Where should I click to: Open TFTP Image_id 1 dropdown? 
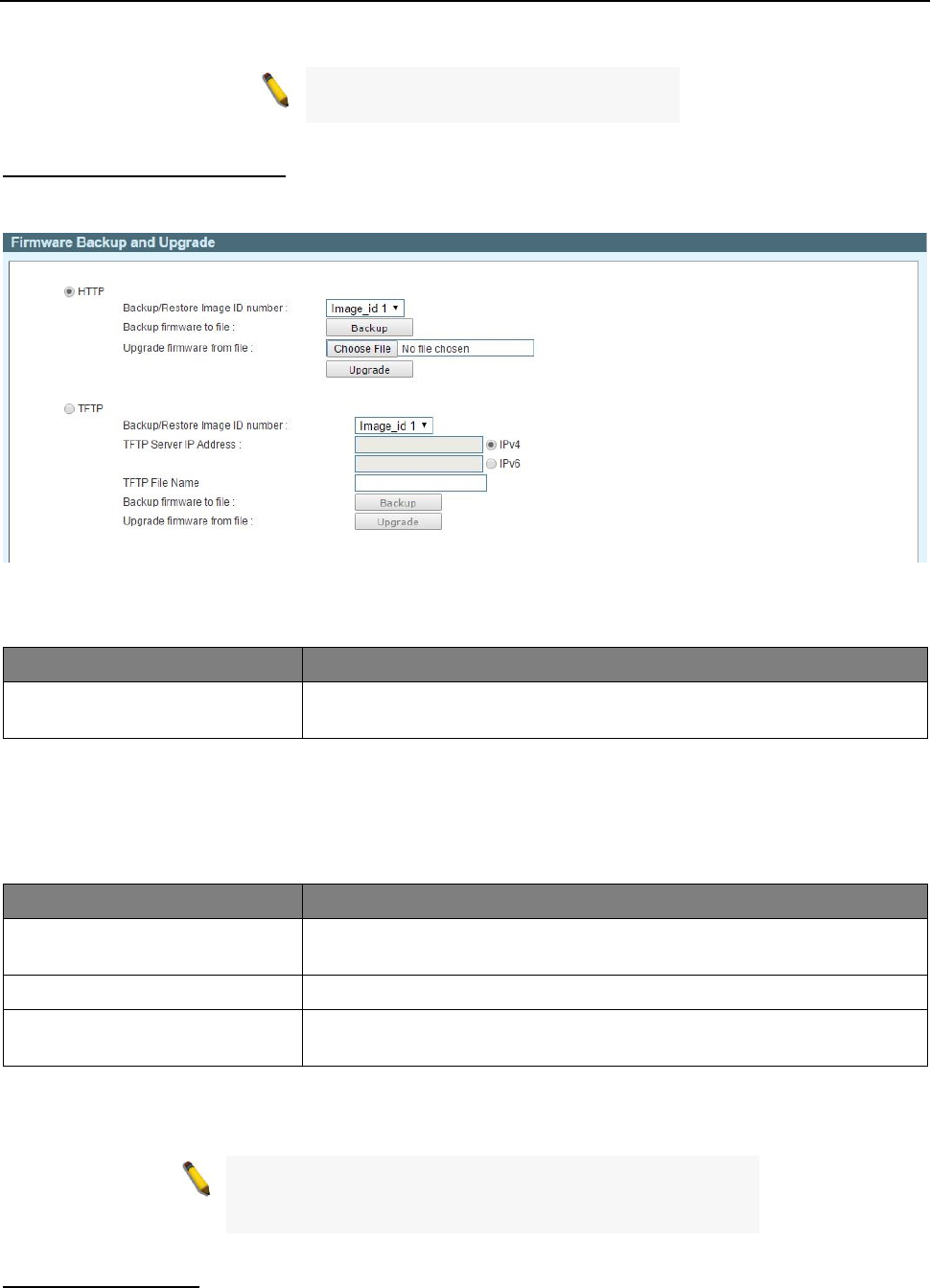(x=394, y=425)
